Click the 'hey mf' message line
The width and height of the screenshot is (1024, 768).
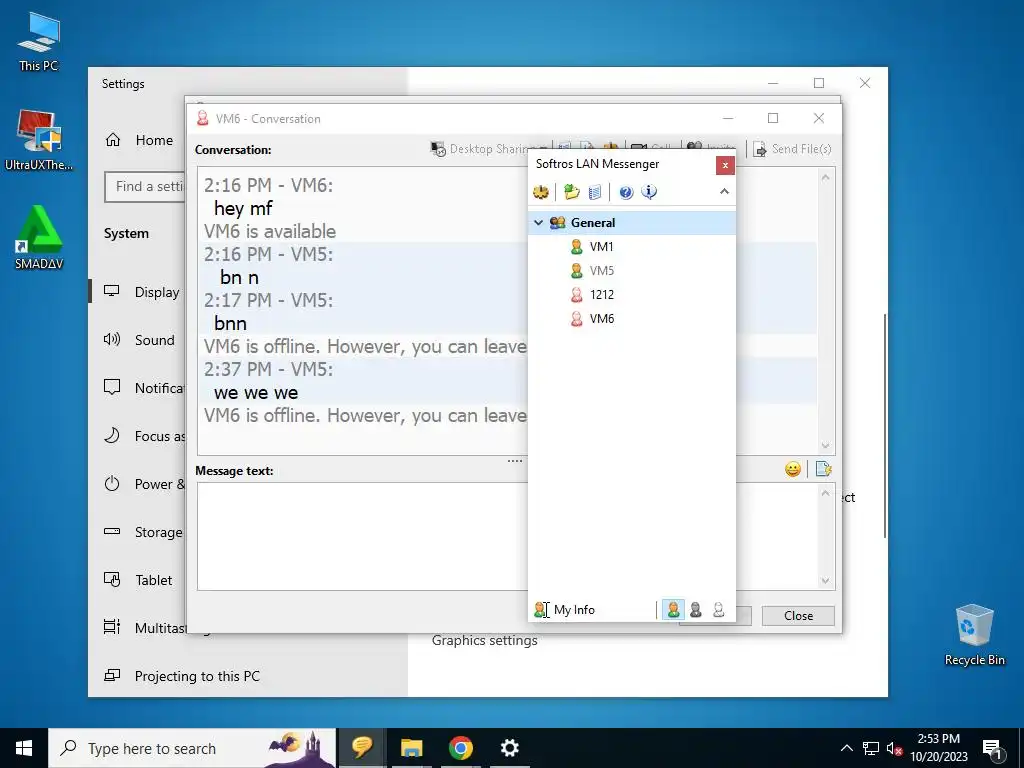point(243,208)
